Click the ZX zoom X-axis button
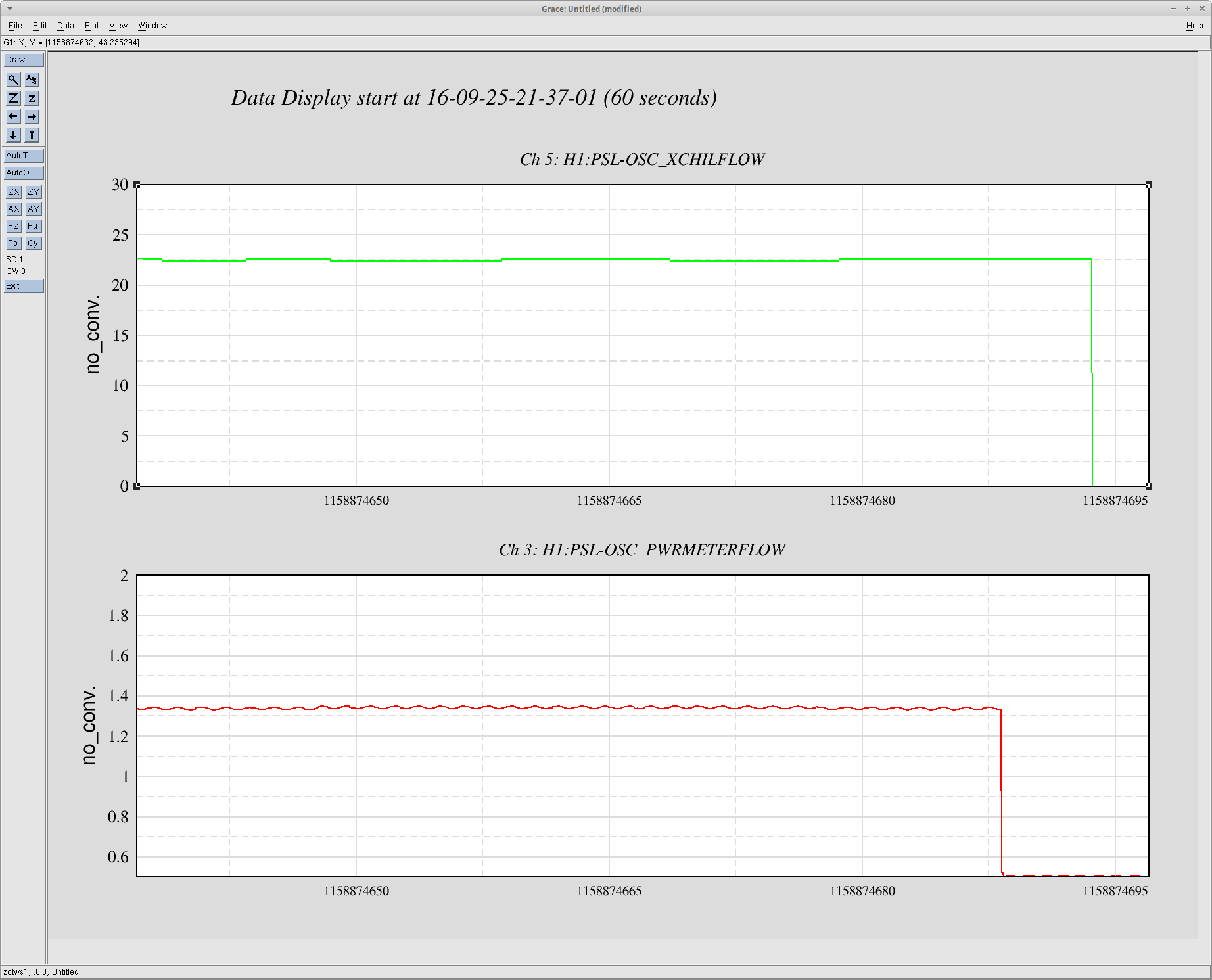1212x980 pixels. point(14,192)
